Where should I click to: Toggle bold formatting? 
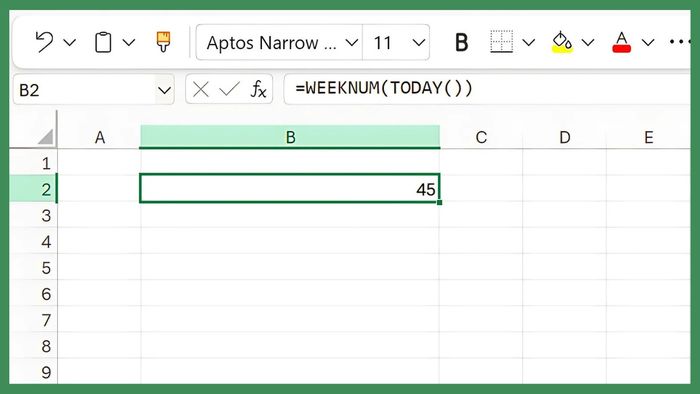462,42
